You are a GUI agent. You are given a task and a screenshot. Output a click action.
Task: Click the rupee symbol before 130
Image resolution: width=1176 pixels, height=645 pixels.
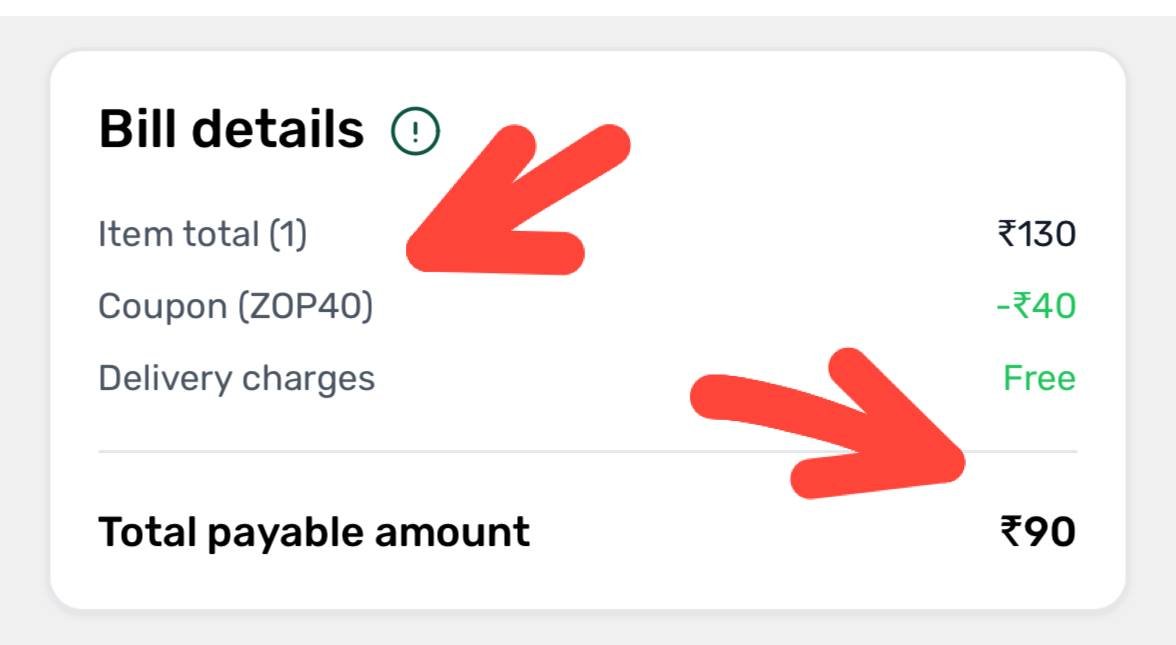point(1006,233)
